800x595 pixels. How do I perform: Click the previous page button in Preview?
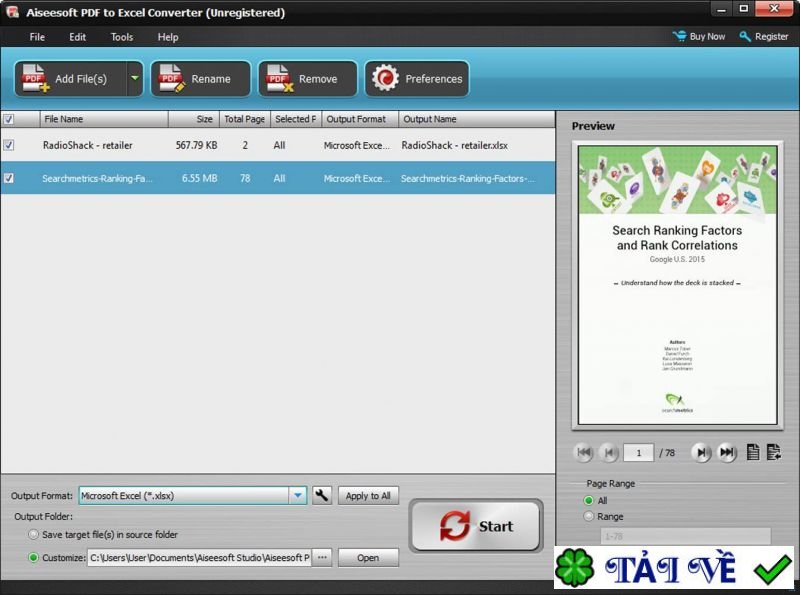pyautogui.click(x=611, y=452)
